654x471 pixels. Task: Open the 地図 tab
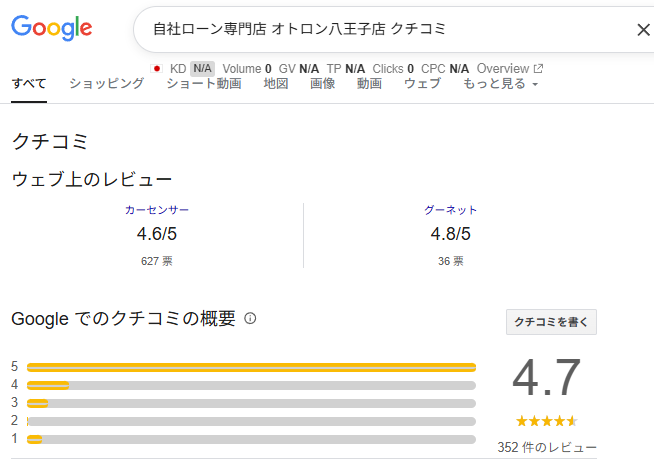click(276, 84)
